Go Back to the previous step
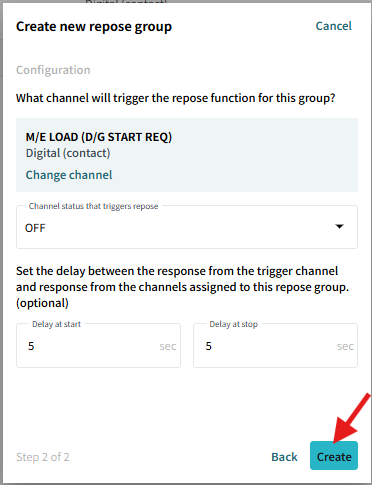This screenshot has height=485, width=372. (284, 457)
